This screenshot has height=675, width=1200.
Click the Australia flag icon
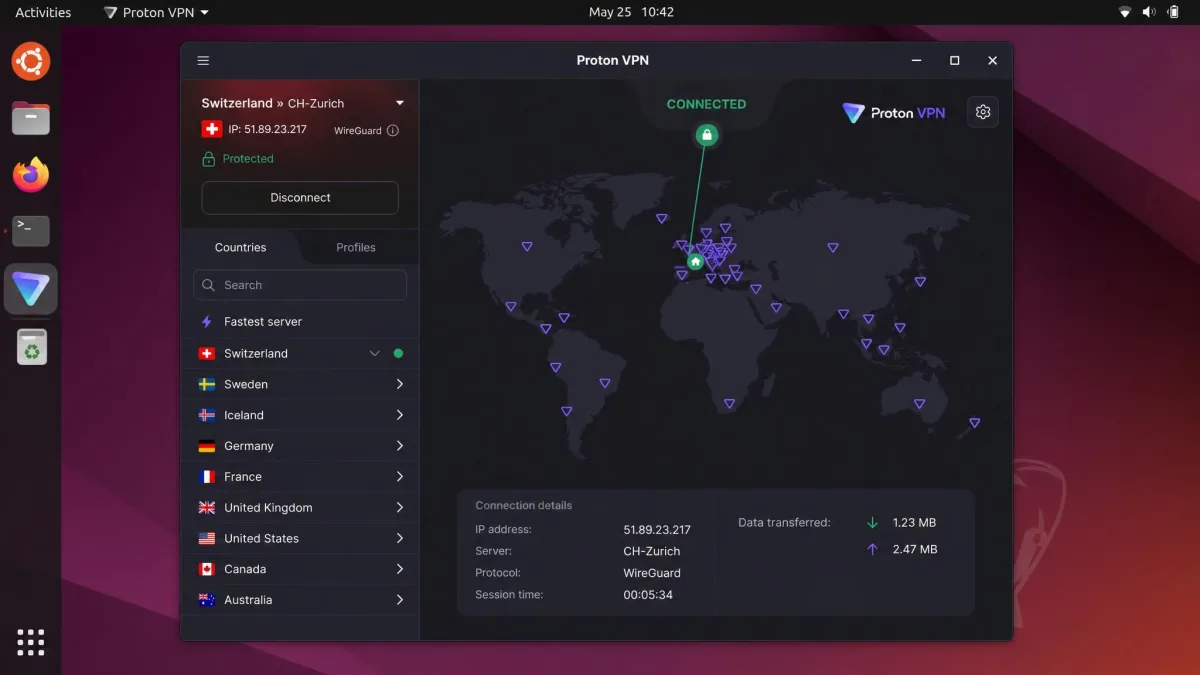(207, 600)
